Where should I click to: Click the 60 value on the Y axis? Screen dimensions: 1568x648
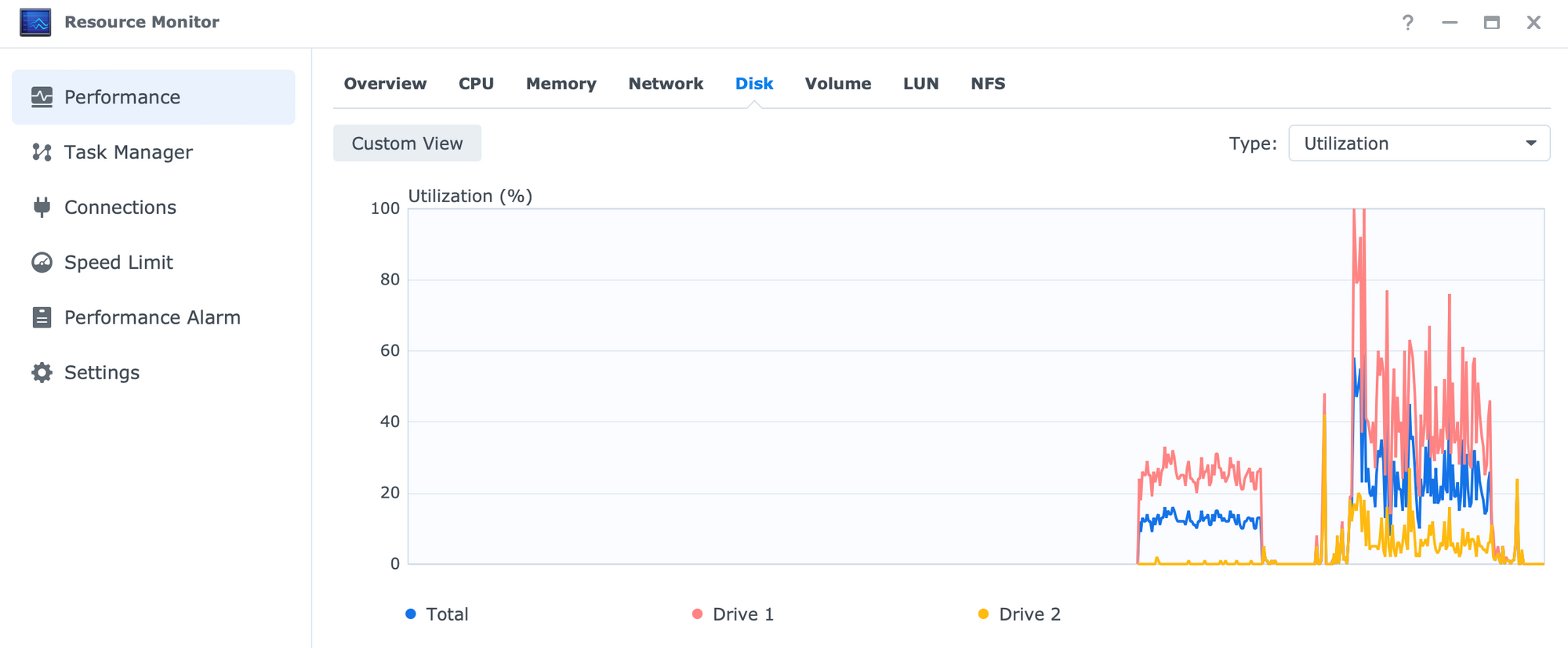pos(390,350)
